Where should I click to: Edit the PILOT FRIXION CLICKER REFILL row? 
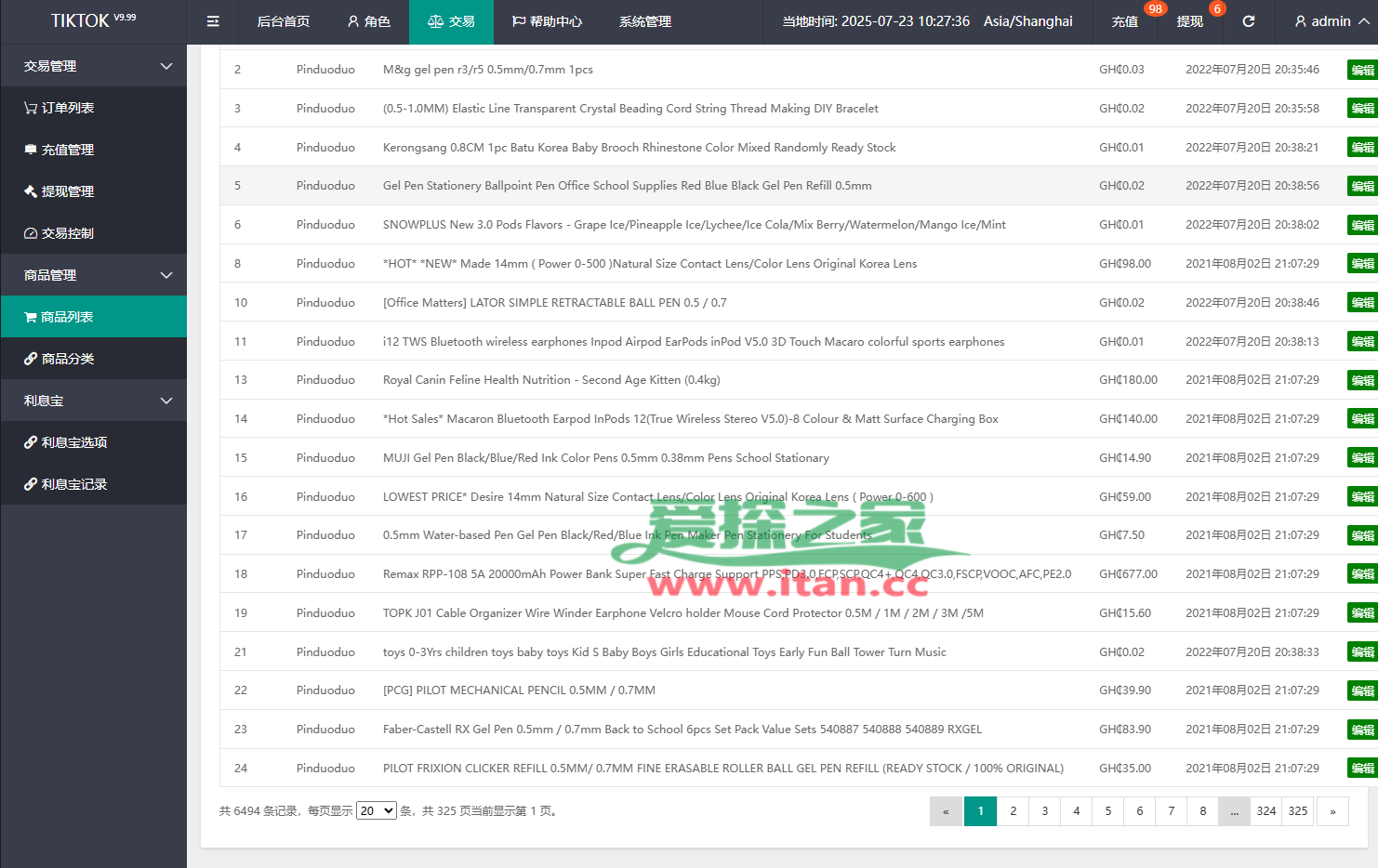tap(1362, 769)
